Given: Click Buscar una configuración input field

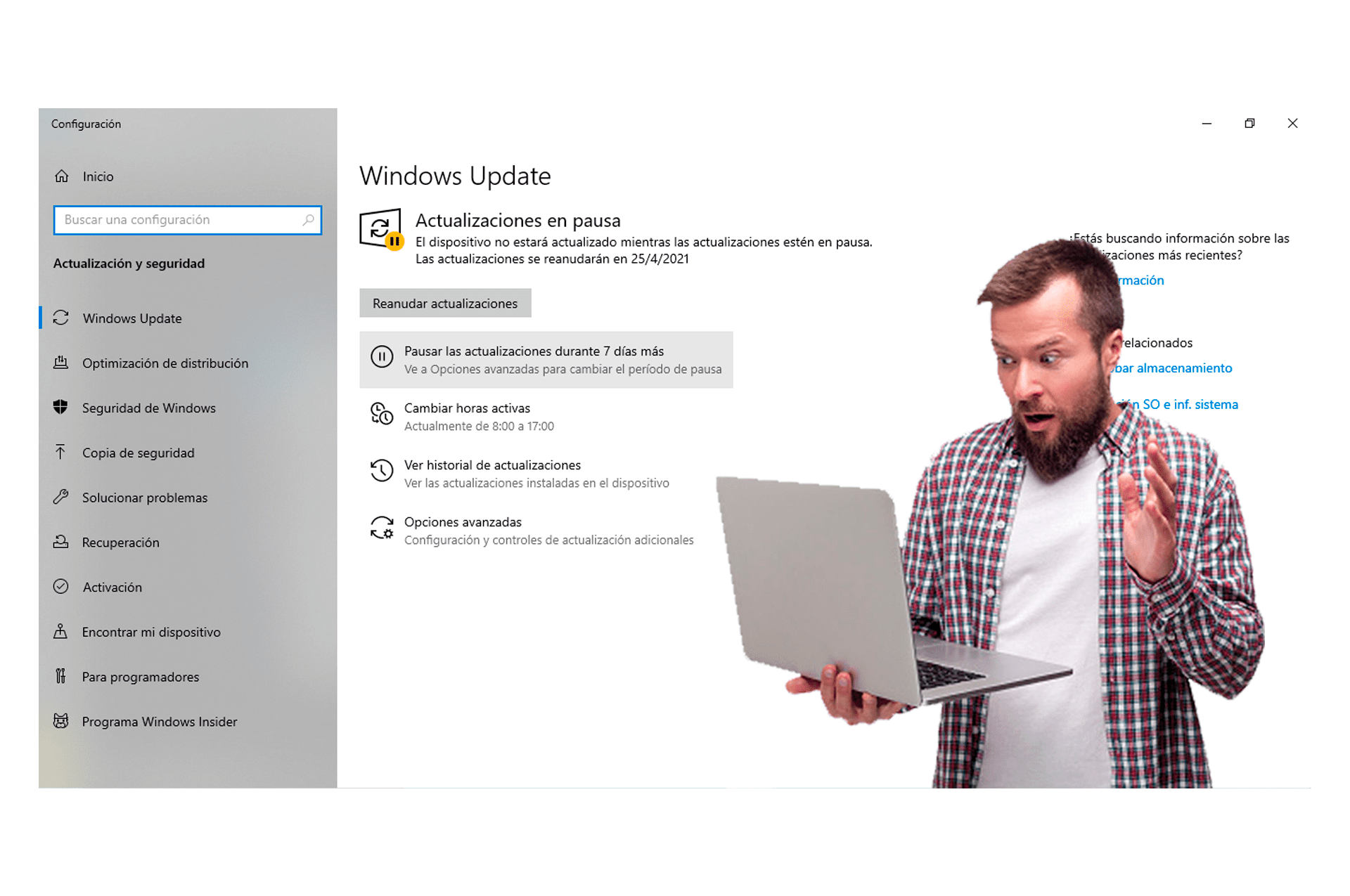Looking at the screenshot, I should pos(190,219).
